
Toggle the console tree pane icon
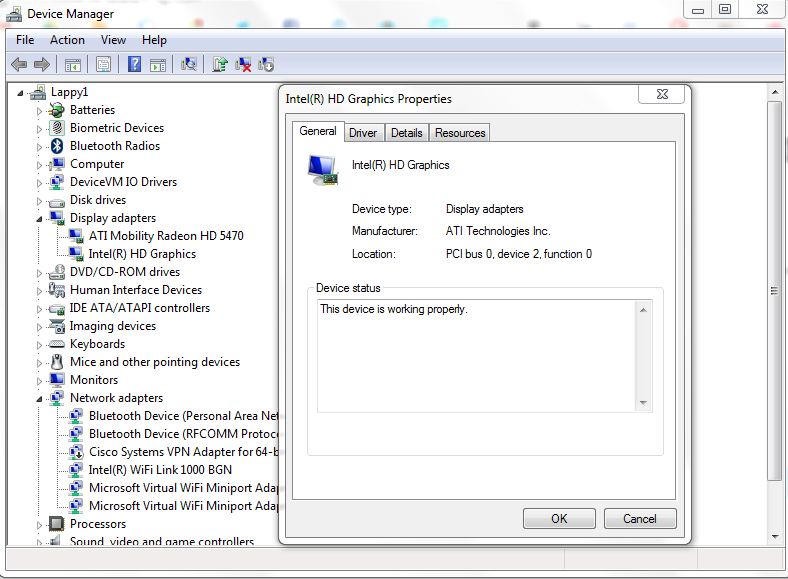point(72,64)
